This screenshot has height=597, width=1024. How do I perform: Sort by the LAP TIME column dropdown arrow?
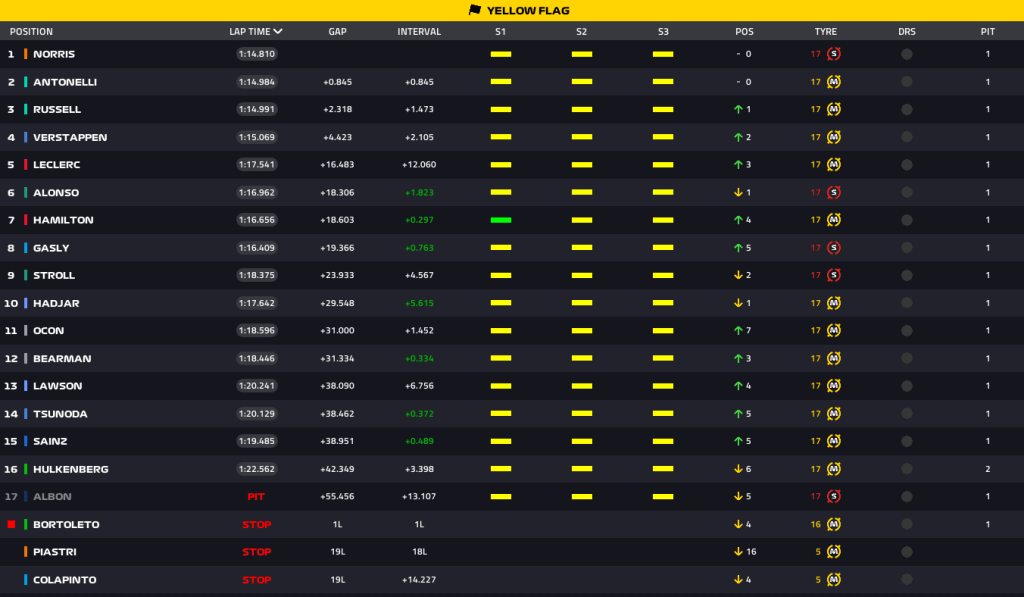pyautogui.click(x=278, y=31)
